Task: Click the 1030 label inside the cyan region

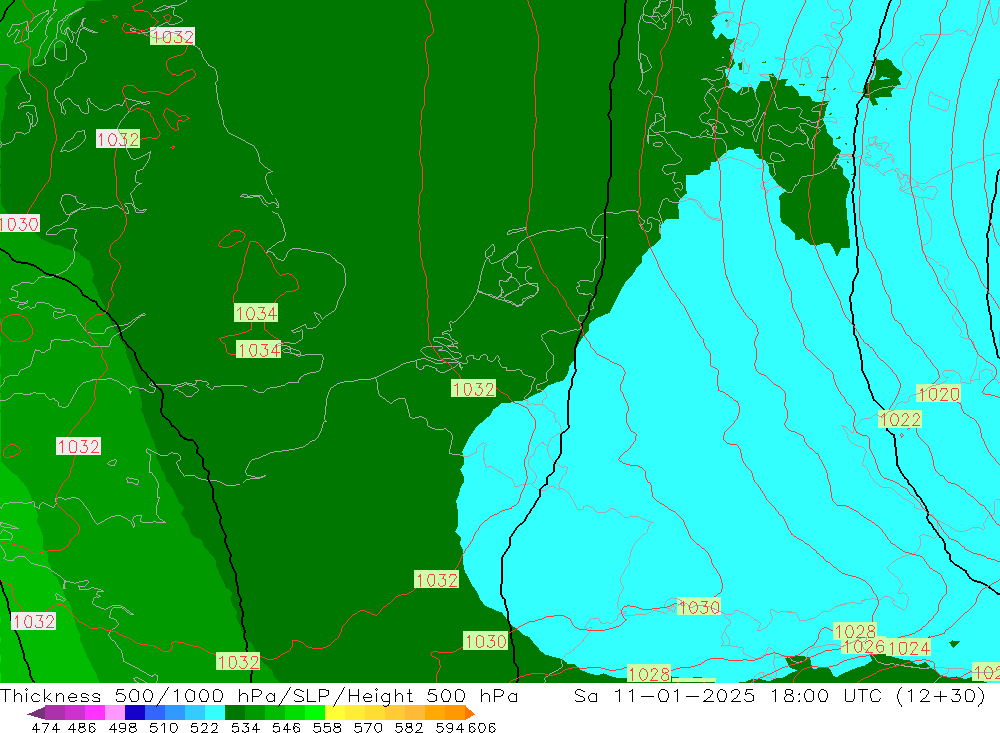Action: click(699, 607)
